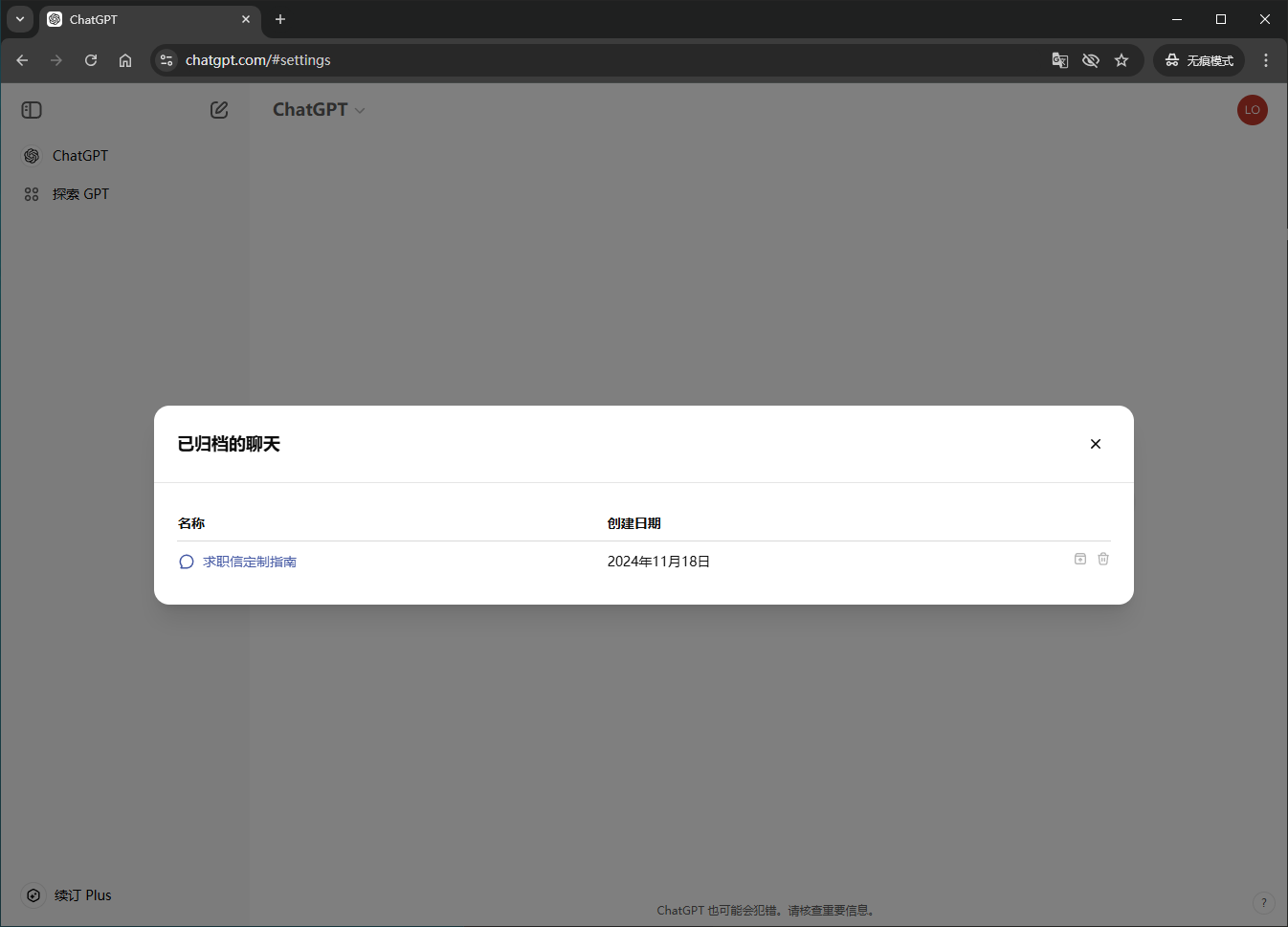The height and width of the screenshot is (927, 1288).
Task: Click the 无痕模式 incognito indicator
Action: 1199,60
